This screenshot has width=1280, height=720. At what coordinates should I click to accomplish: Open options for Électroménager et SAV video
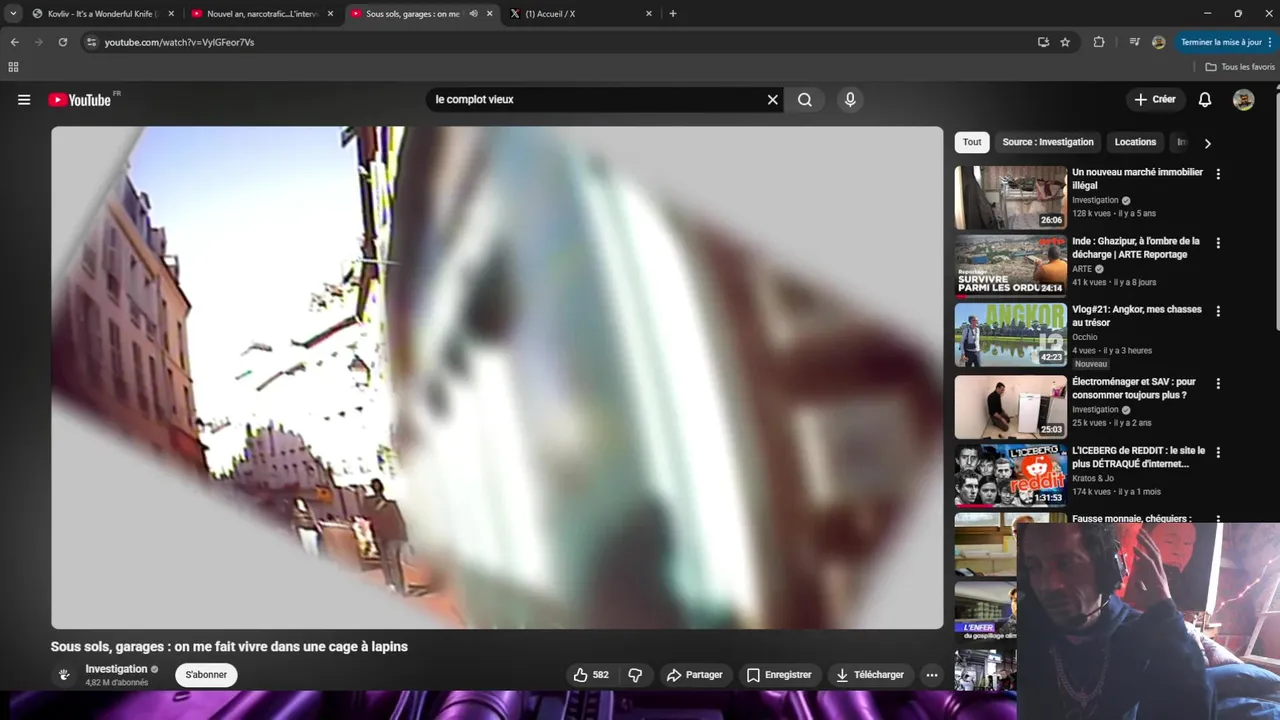click(x=1218, y=384)
